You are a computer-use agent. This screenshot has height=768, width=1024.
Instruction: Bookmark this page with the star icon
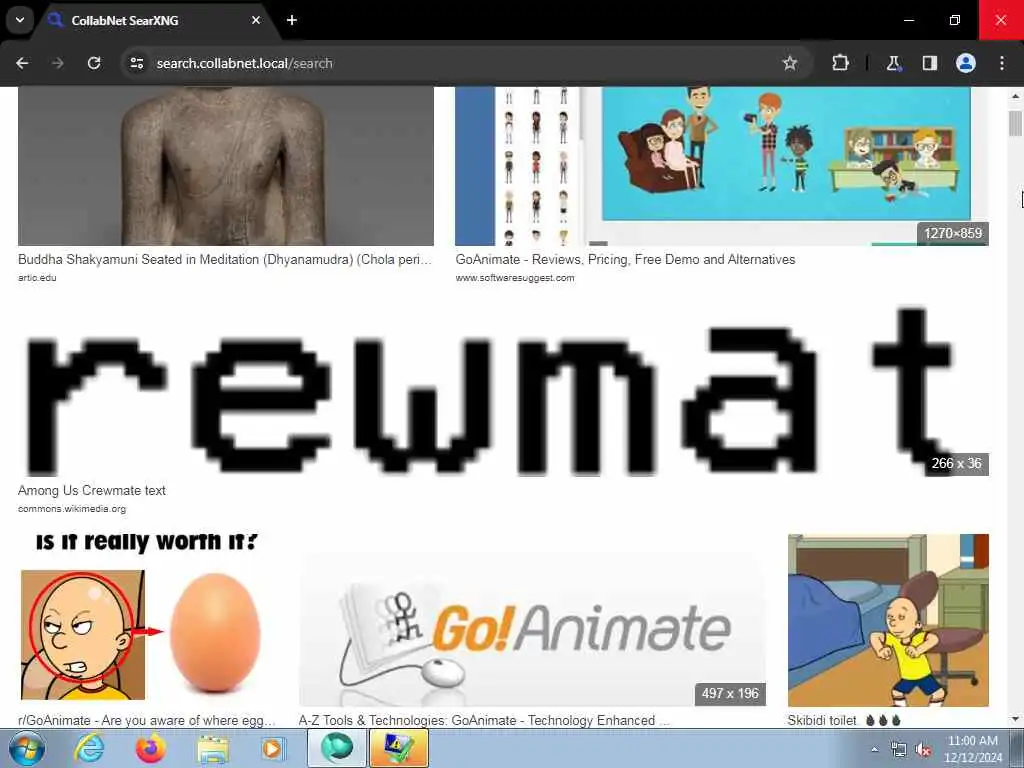point(790,63)
